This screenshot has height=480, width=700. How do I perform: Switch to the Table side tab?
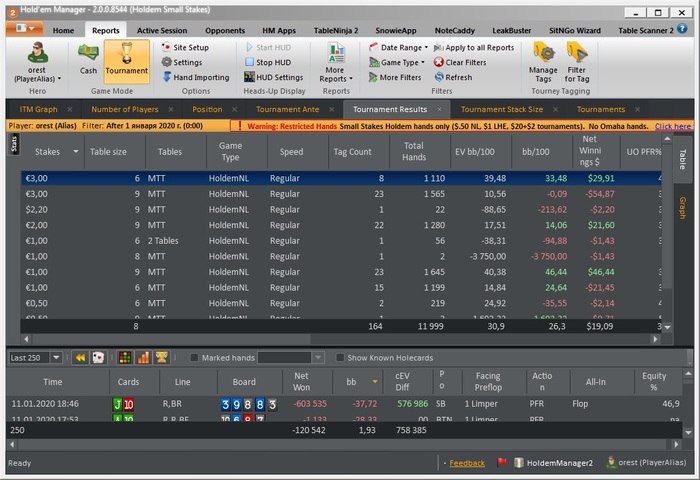(682, 159)
